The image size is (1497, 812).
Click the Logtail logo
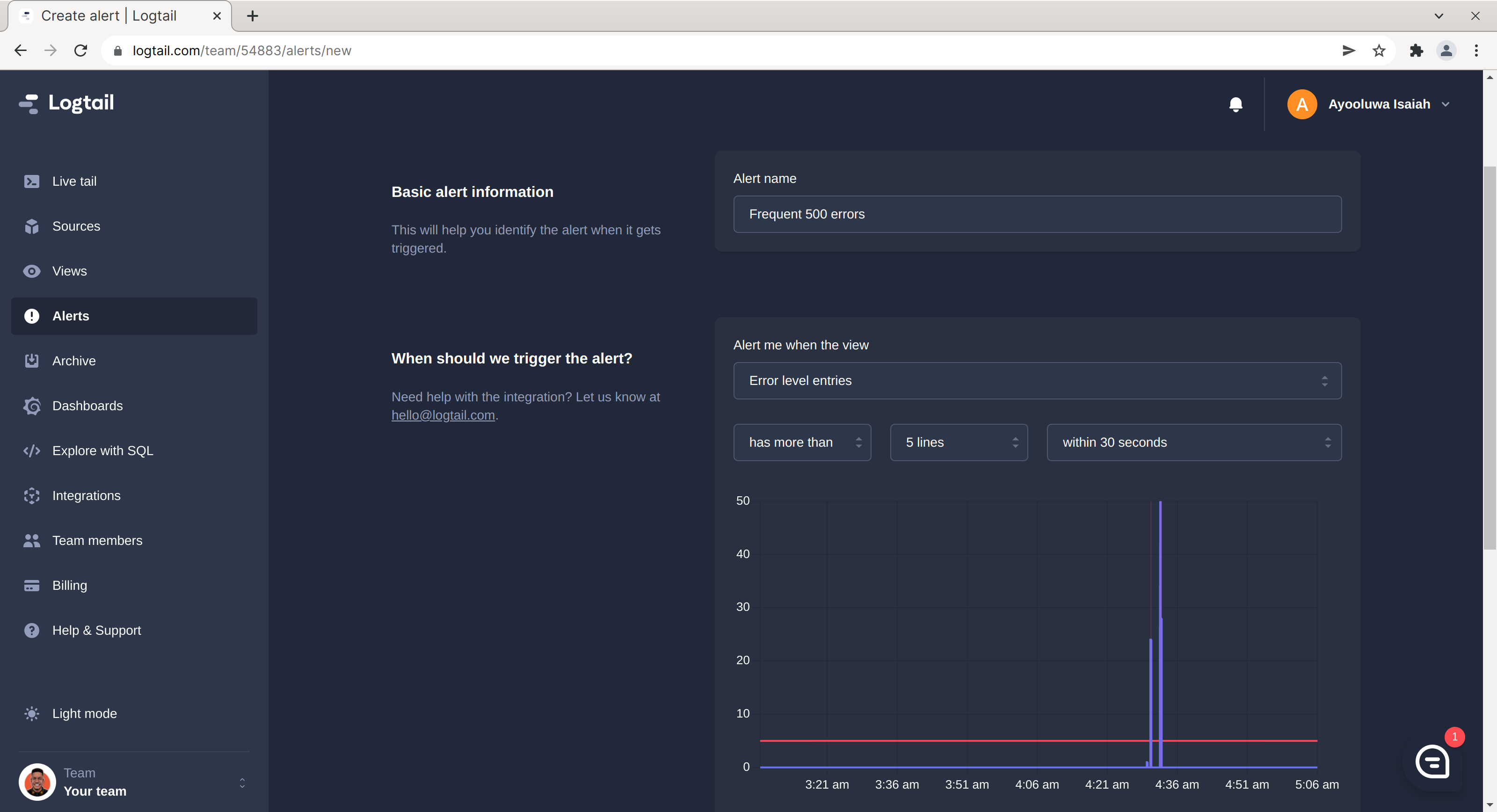coord(65,103)
